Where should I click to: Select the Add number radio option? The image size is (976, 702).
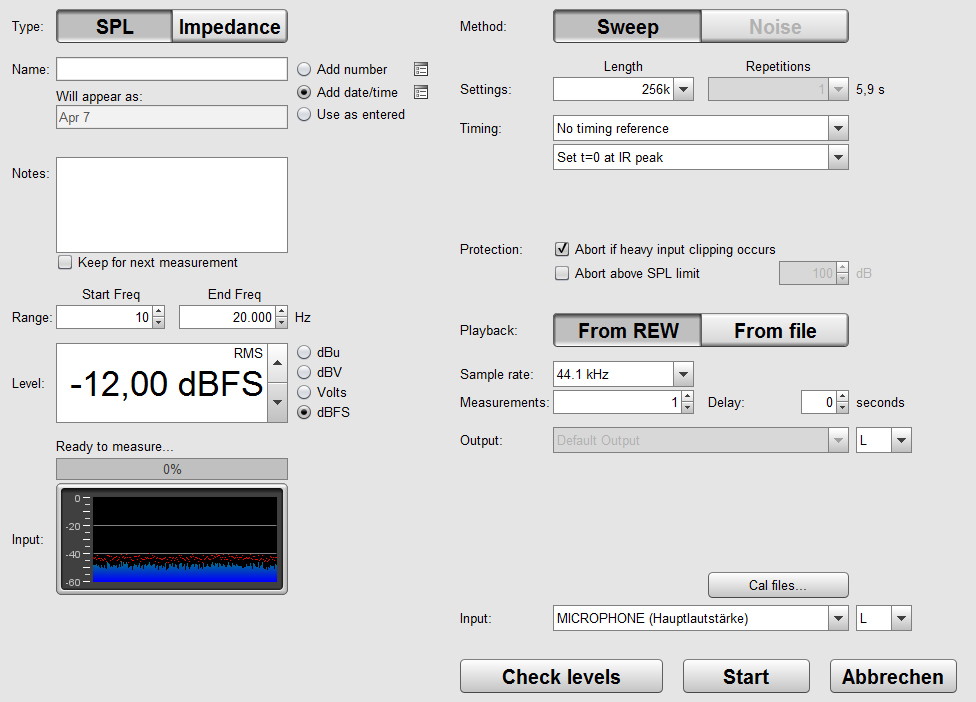(304, 70)
